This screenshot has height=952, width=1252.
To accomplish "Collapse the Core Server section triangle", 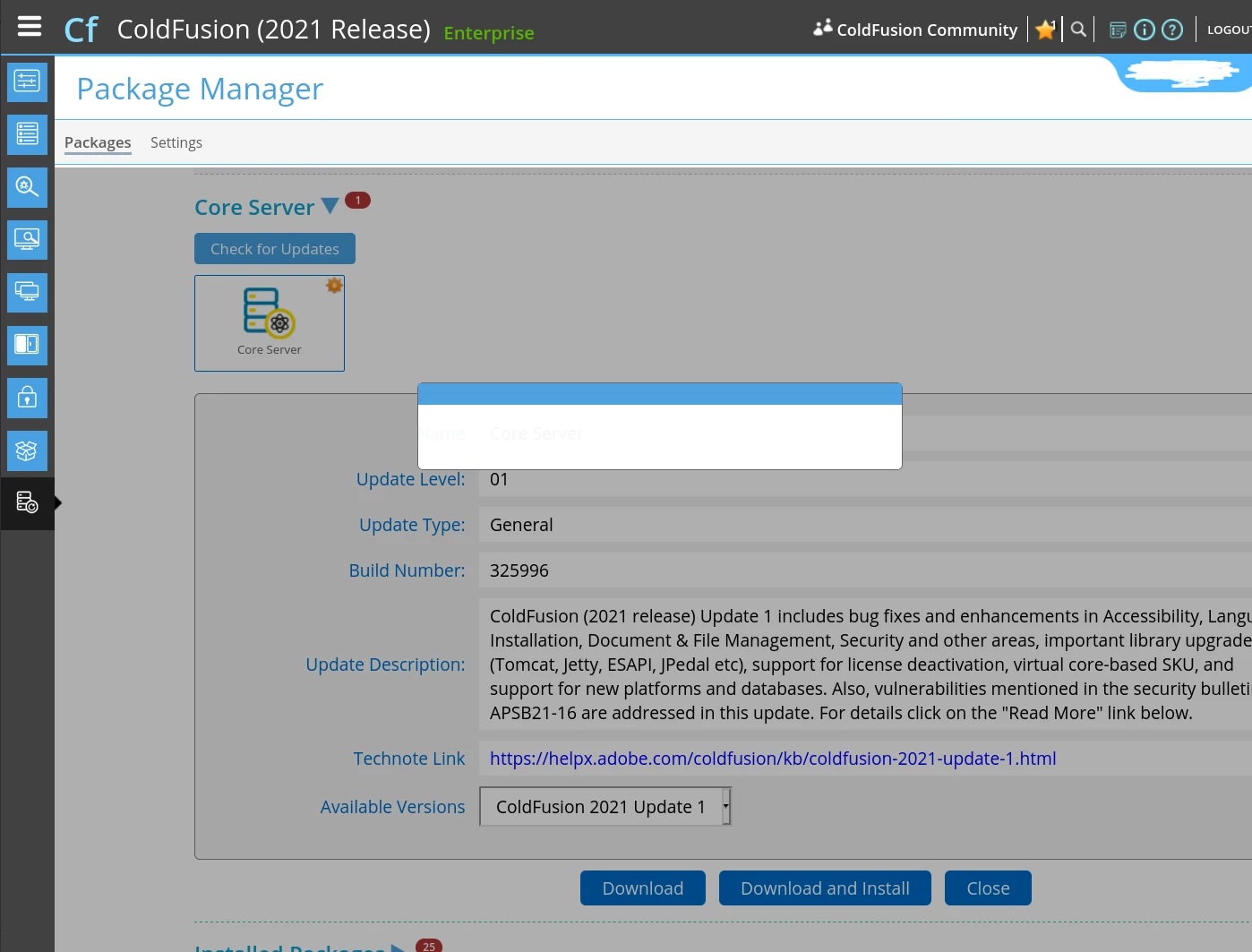I will (330, 206).
